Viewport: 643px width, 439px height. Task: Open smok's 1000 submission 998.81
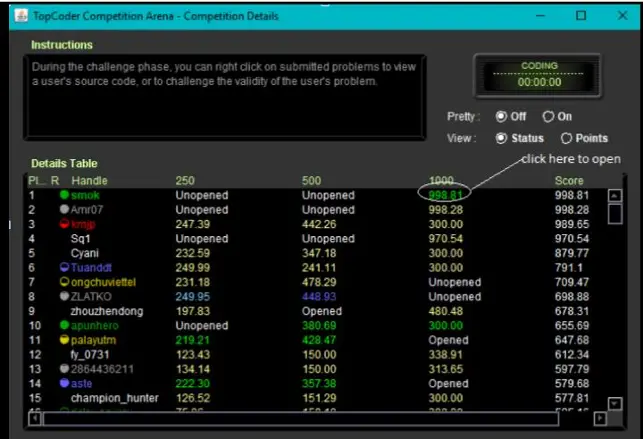point(445,195)
